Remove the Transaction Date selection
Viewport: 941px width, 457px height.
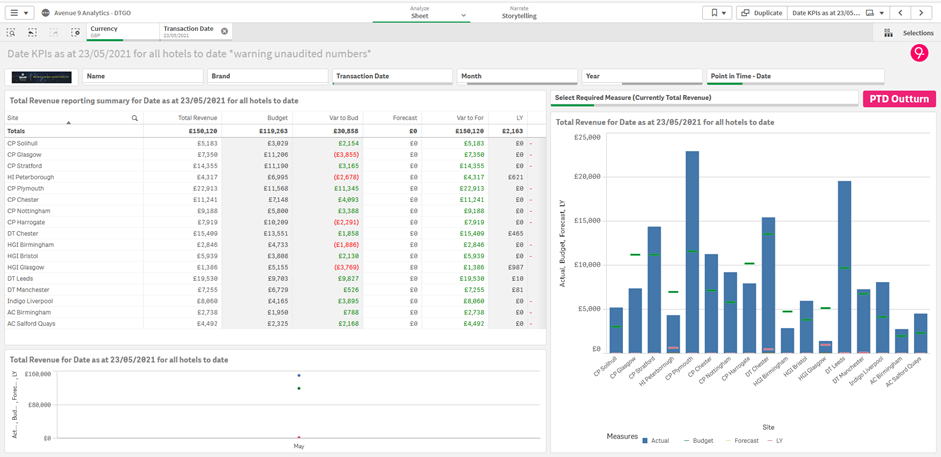coord(224,31)
